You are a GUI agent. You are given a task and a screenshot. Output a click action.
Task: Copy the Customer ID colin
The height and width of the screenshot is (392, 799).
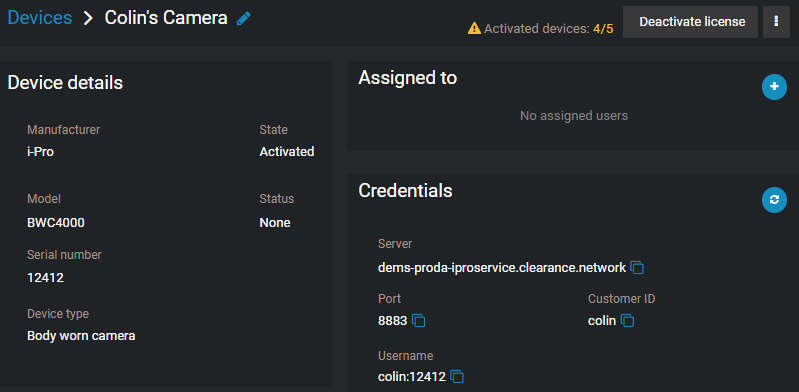627,321
